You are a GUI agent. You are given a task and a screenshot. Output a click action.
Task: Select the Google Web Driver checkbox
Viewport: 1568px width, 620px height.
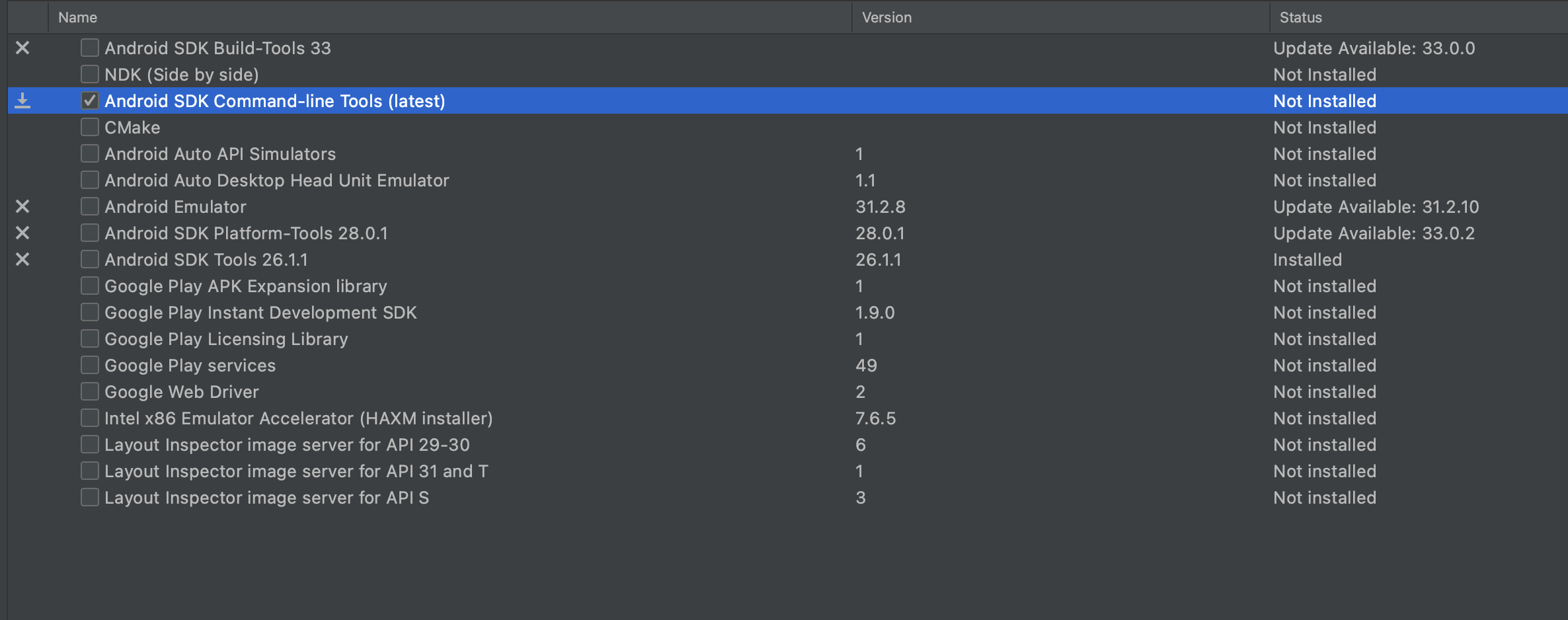90,391
